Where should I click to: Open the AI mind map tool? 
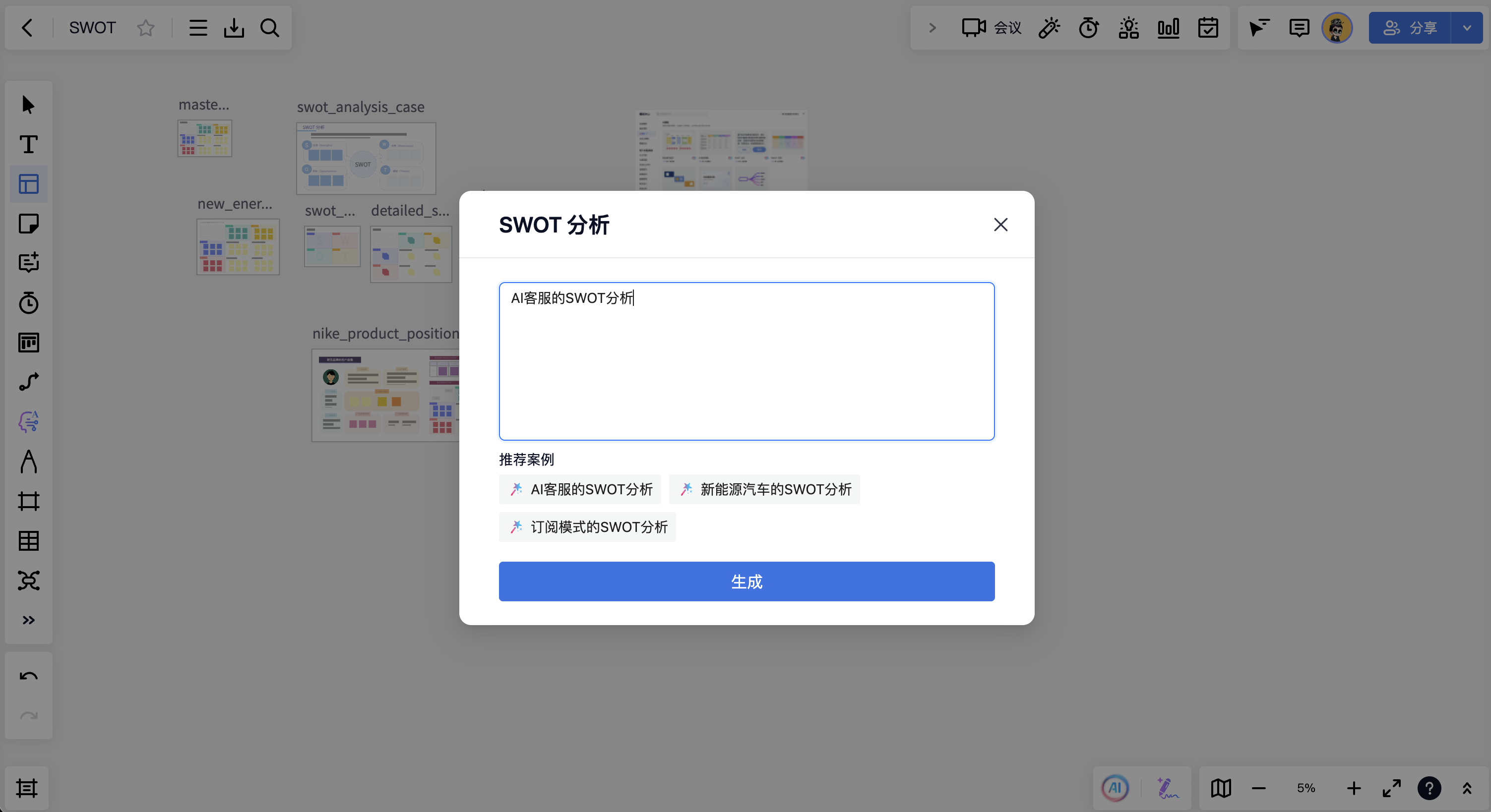(28, 421)
